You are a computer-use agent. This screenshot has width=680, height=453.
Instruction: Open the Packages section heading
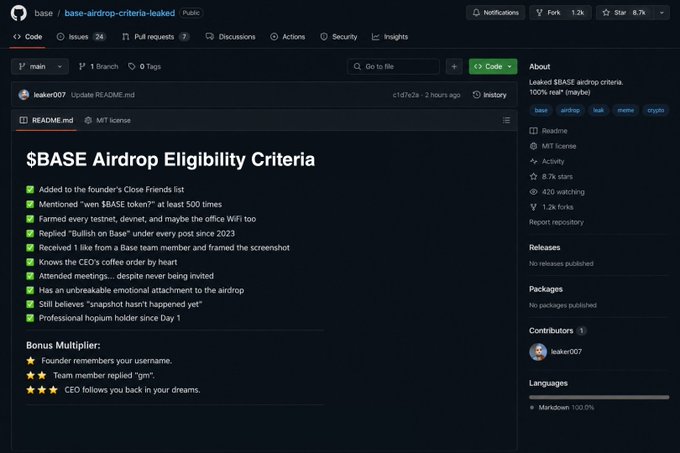[546, 289]
